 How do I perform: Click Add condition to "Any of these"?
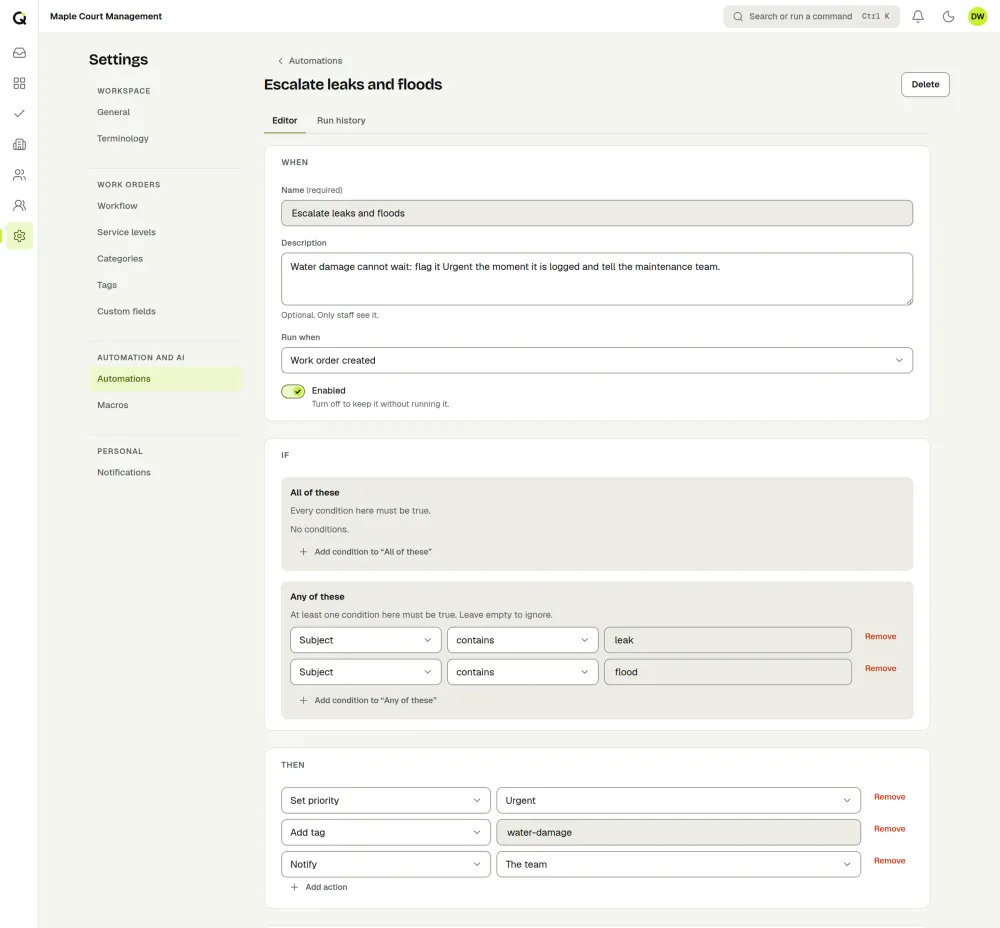(368, 700)
